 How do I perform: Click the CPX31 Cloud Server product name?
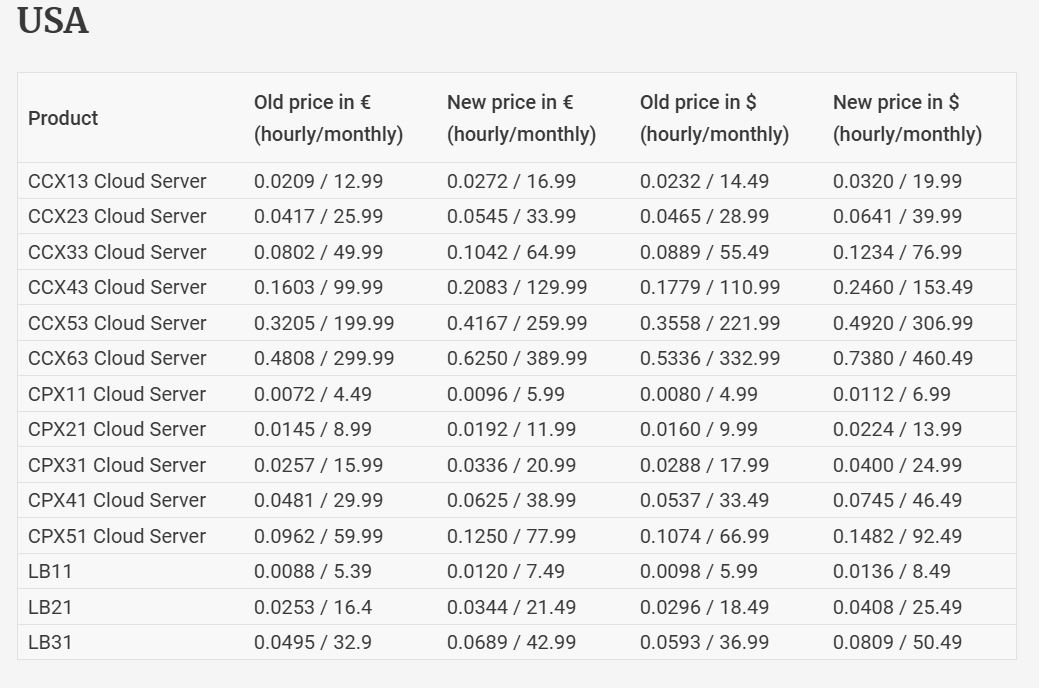coord(117,465)
